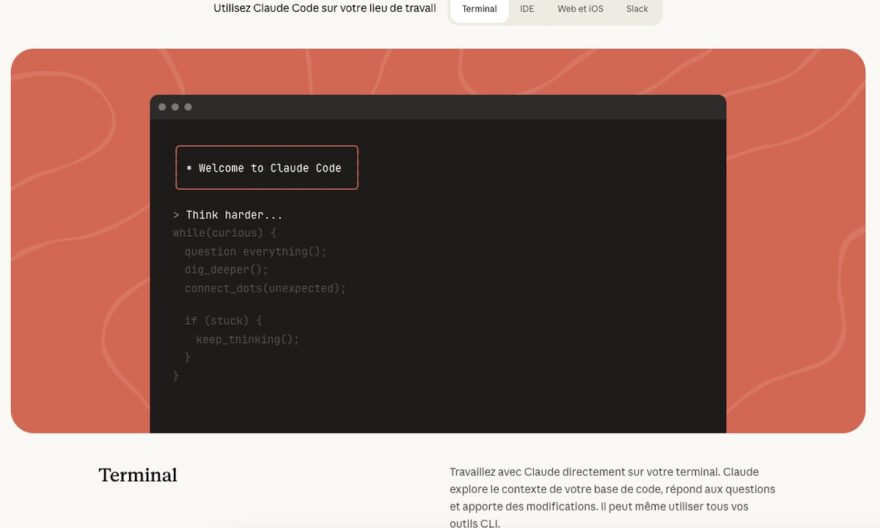Click the middle dot in terminal title bar
Screen dimensions: 880x528
(175, 107)
